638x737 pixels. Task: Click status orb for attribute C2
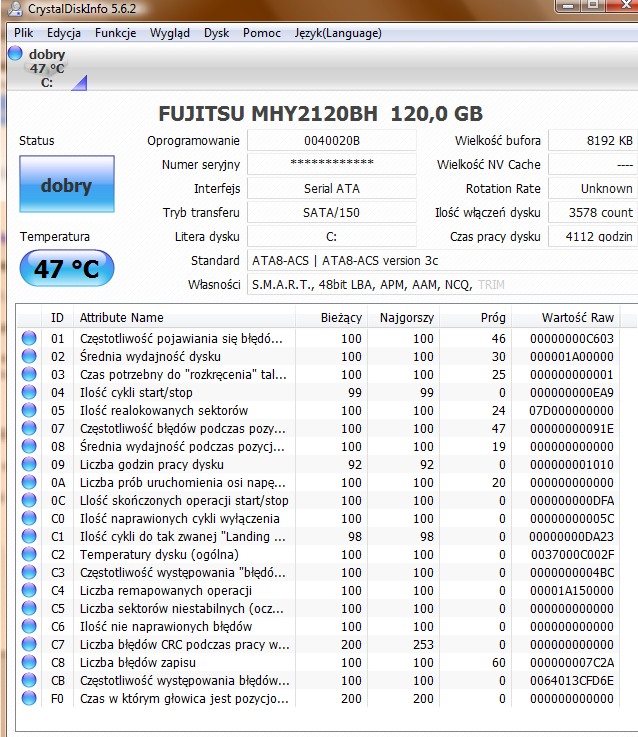pos(29,554)
